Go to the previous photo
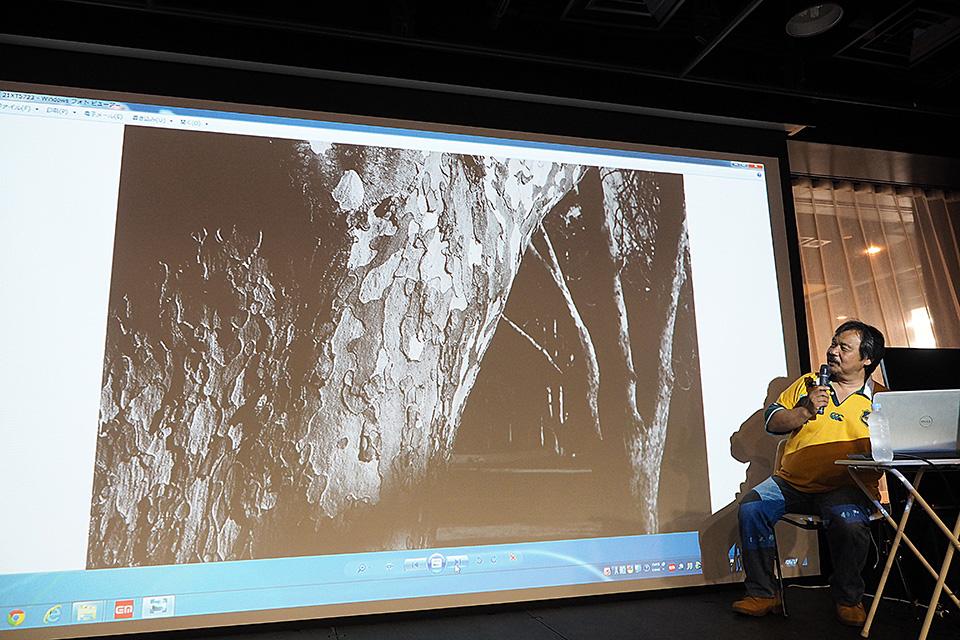The height and width of the screenshot is (640, 960). coord(416,564)
